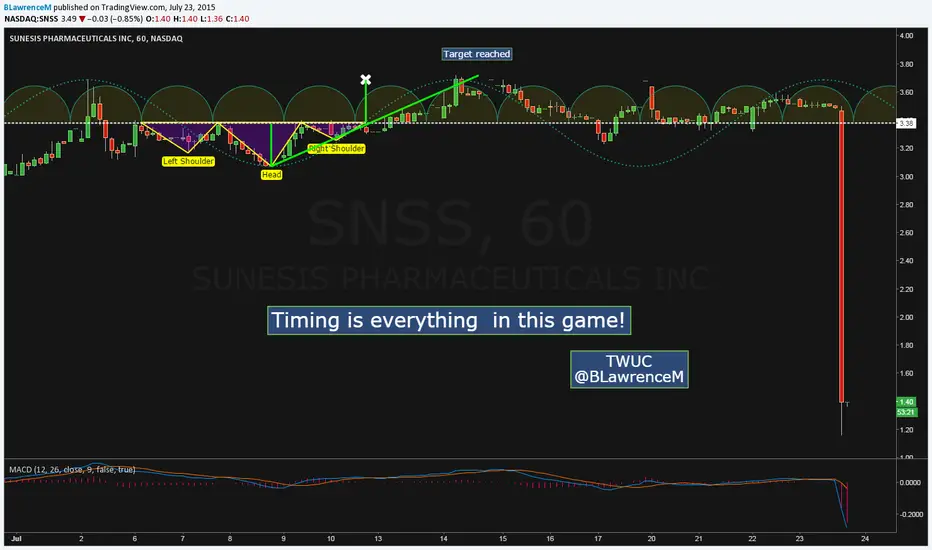Click the Sunesis Pharmaceuticals Inc chart title

pyautogui.click(x=96, y=38)
